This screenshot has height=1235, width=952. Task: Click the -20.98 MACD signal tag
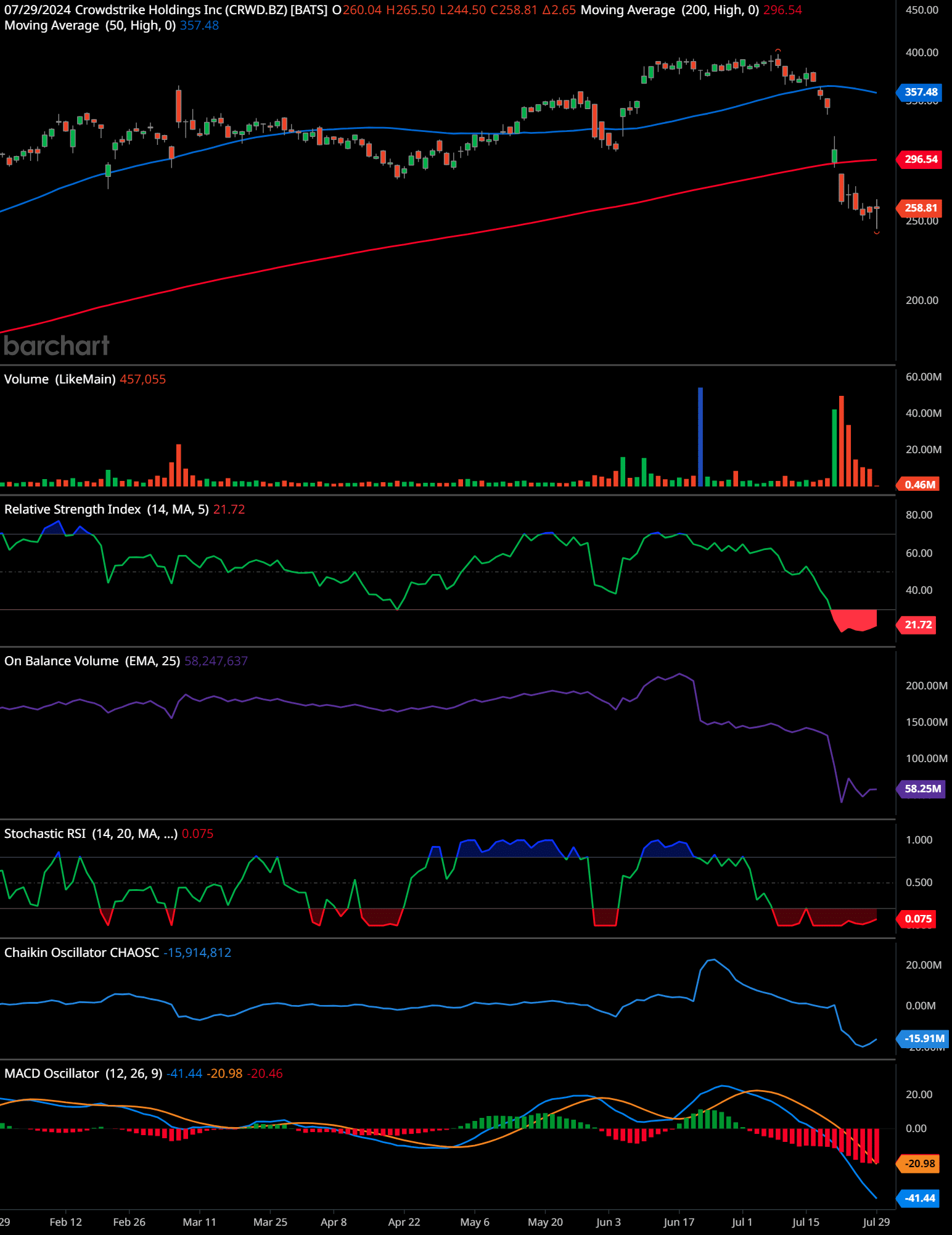click(919, 1164)
